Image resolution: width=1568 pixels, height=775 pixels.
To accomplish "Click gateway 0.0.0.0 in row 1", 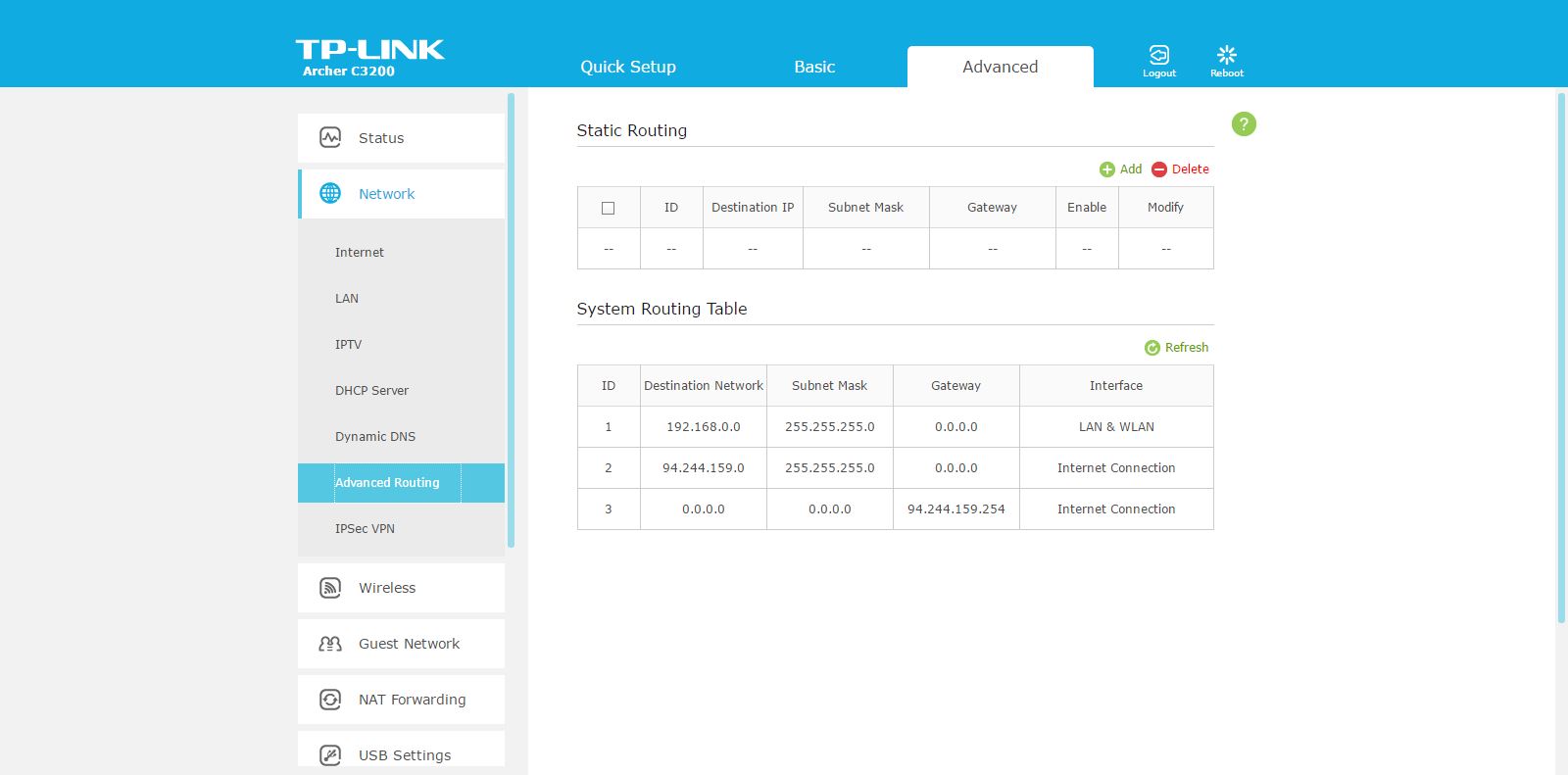I will pyautogui.click(x=956, y=427).
